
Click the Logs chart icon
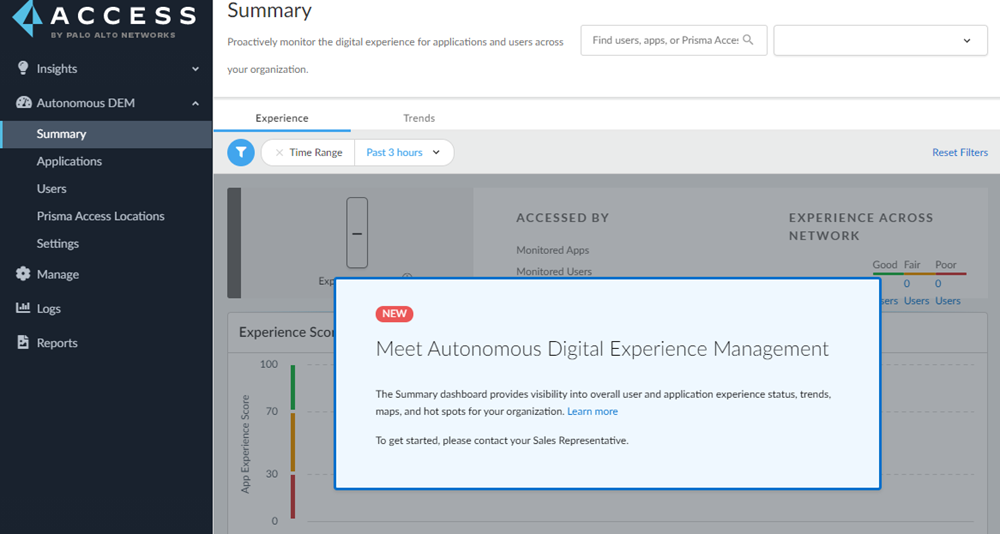tap(24, 309)
